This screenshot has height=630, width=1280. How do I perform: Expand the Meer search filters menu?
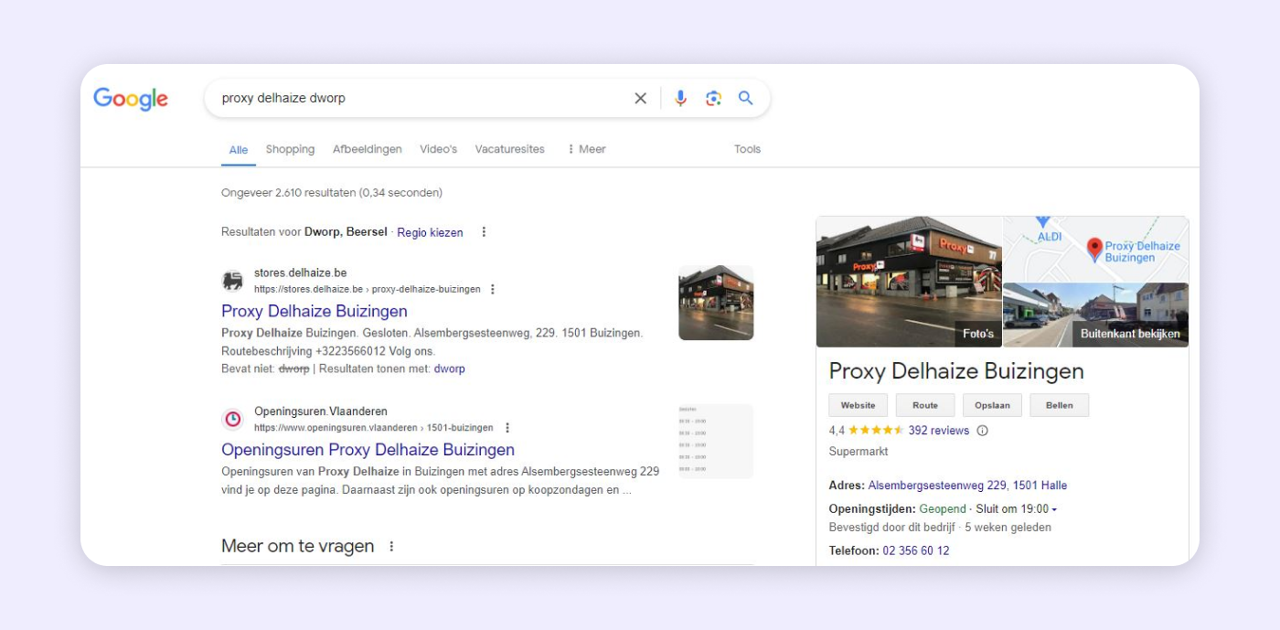pyautogui.click(x=586, y=149)
